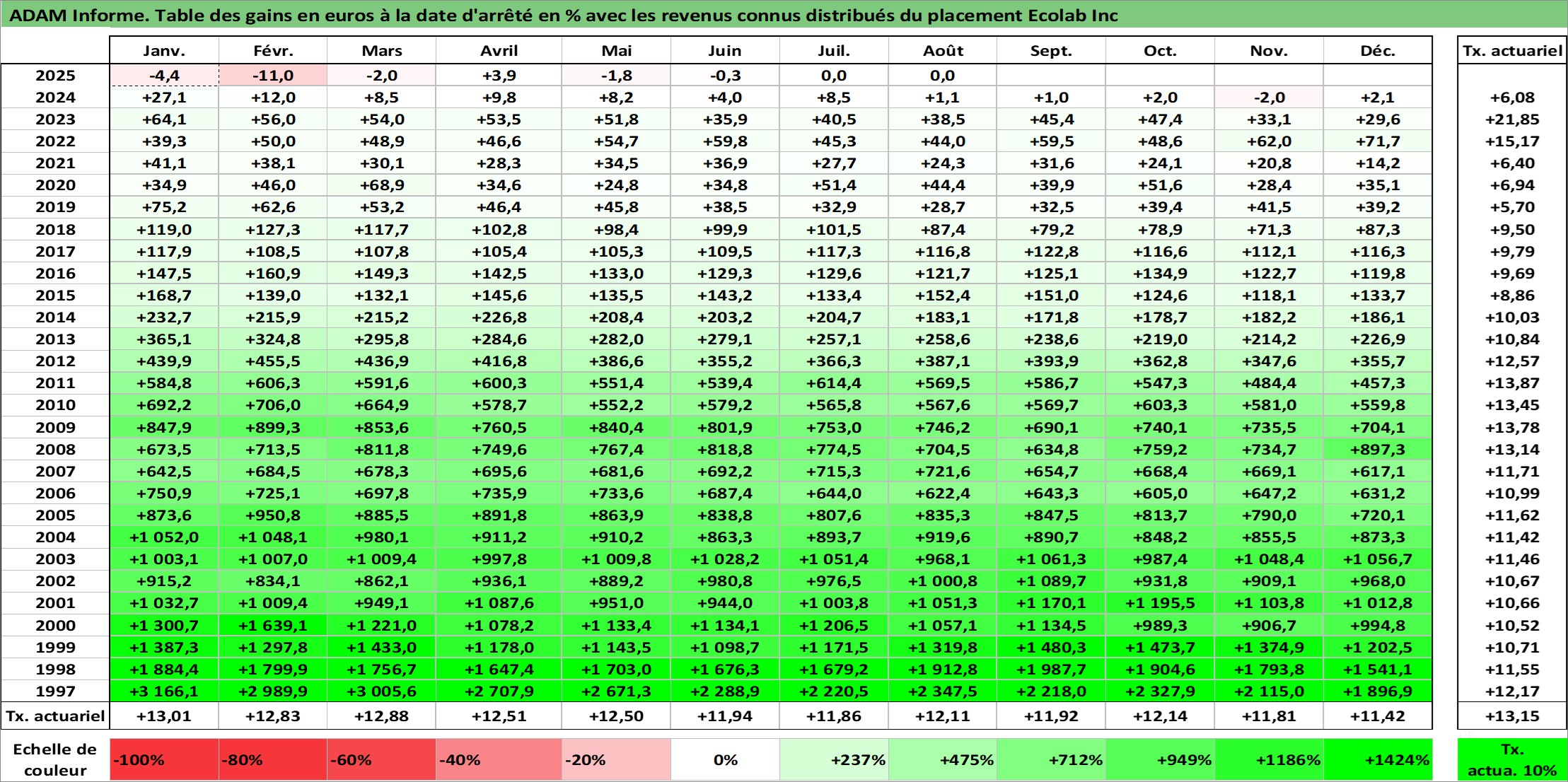
Task: Select the +13,15 overall actuarial rate
Action: [x=1512, y=716]
